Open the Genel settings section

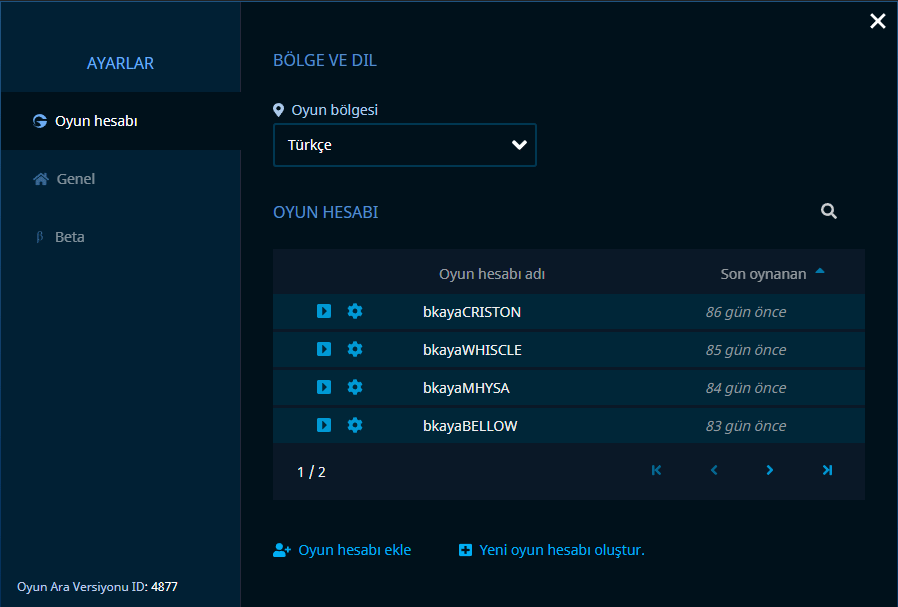pyautogui.click(x=121, y=179)
